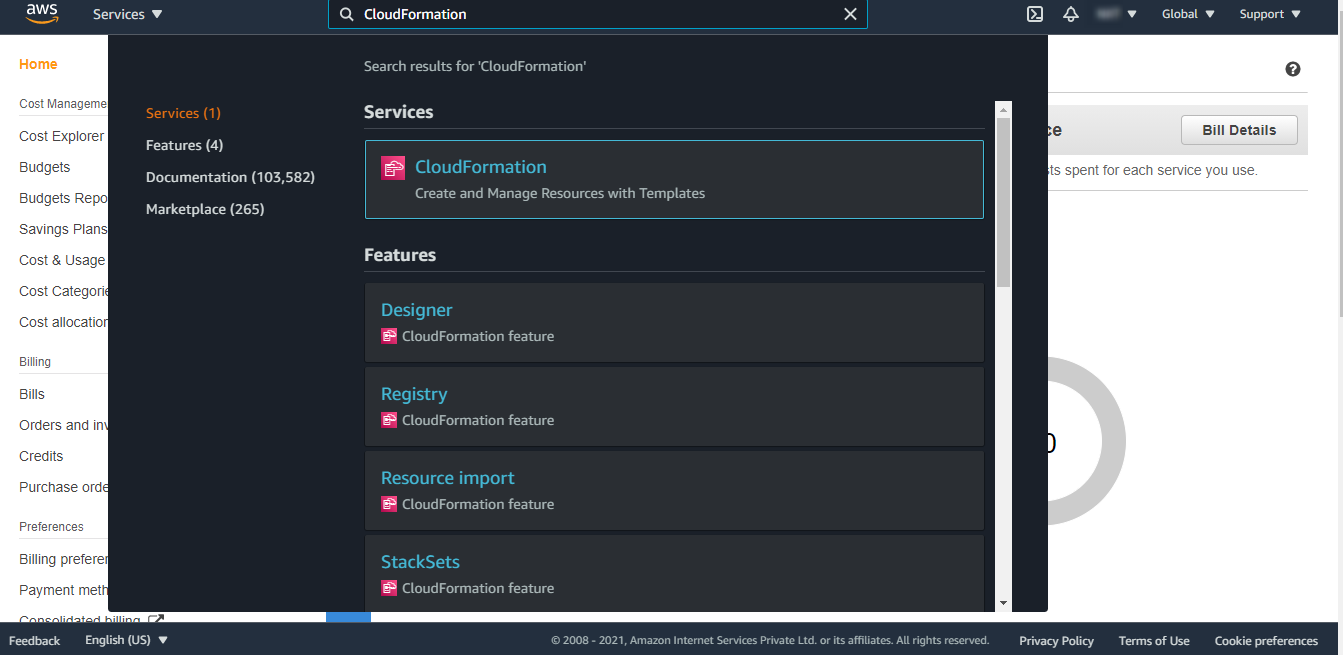1343x655 pixels.
Task: Click external link icon beside Consolidated billing
Action: 155,620
